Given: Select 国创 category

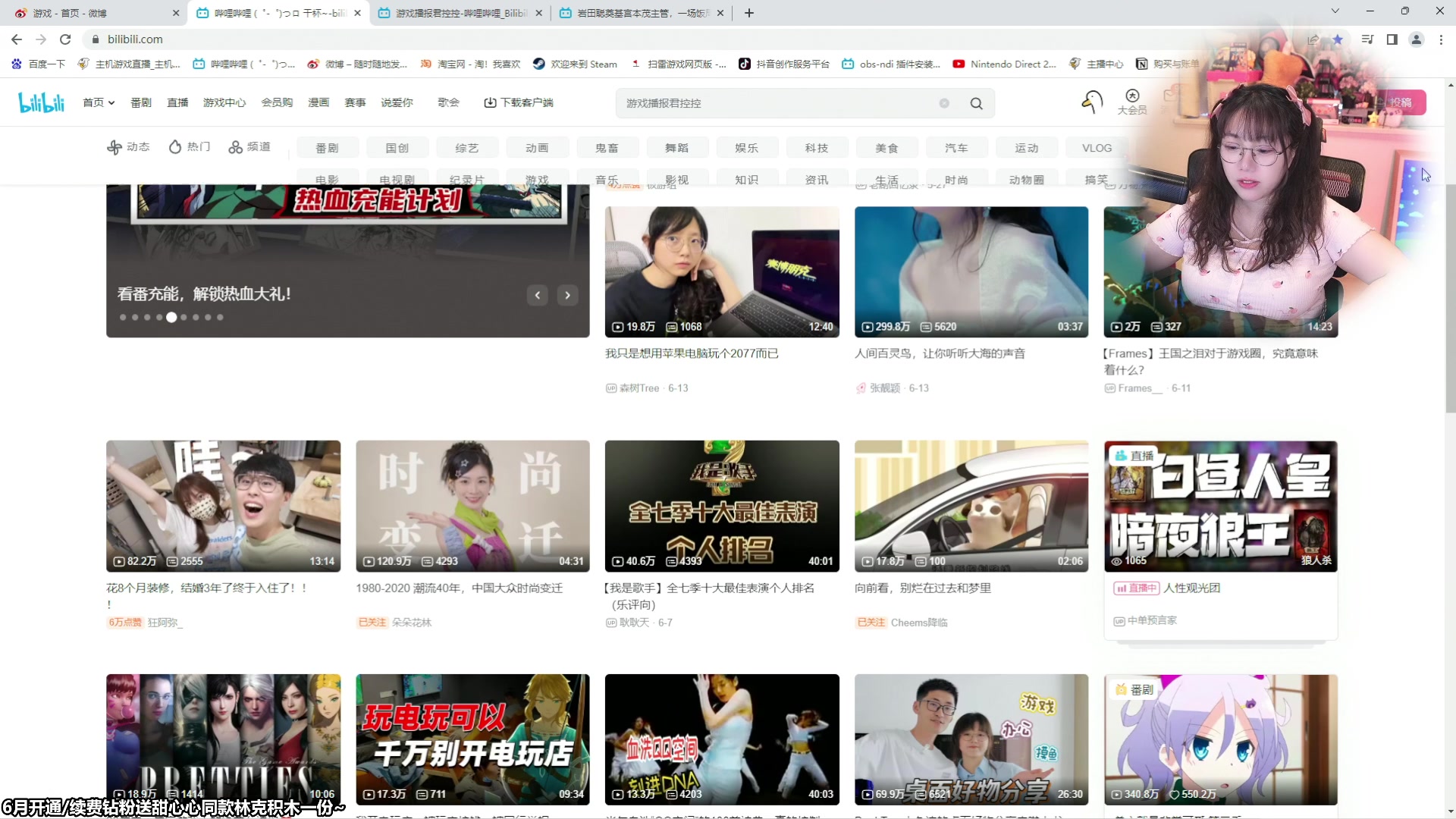Looking at the screenshot, I should coord(397,148).
